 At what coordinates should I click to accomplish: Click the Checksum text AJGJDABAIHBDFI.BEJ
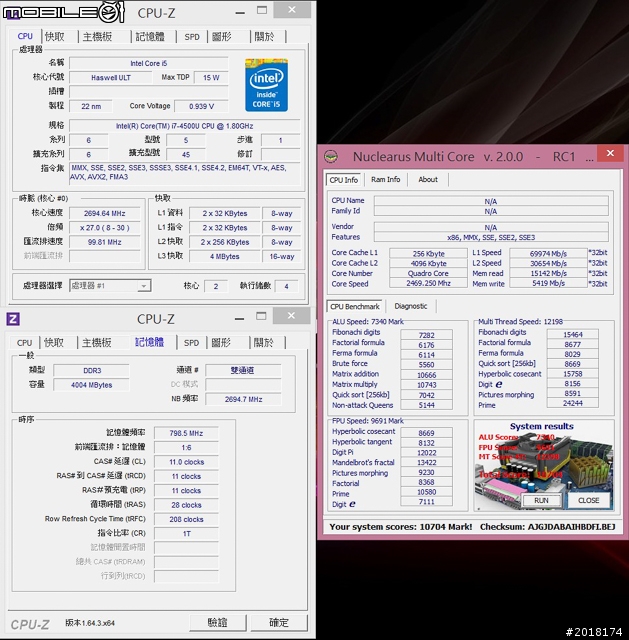click(571, 527)
